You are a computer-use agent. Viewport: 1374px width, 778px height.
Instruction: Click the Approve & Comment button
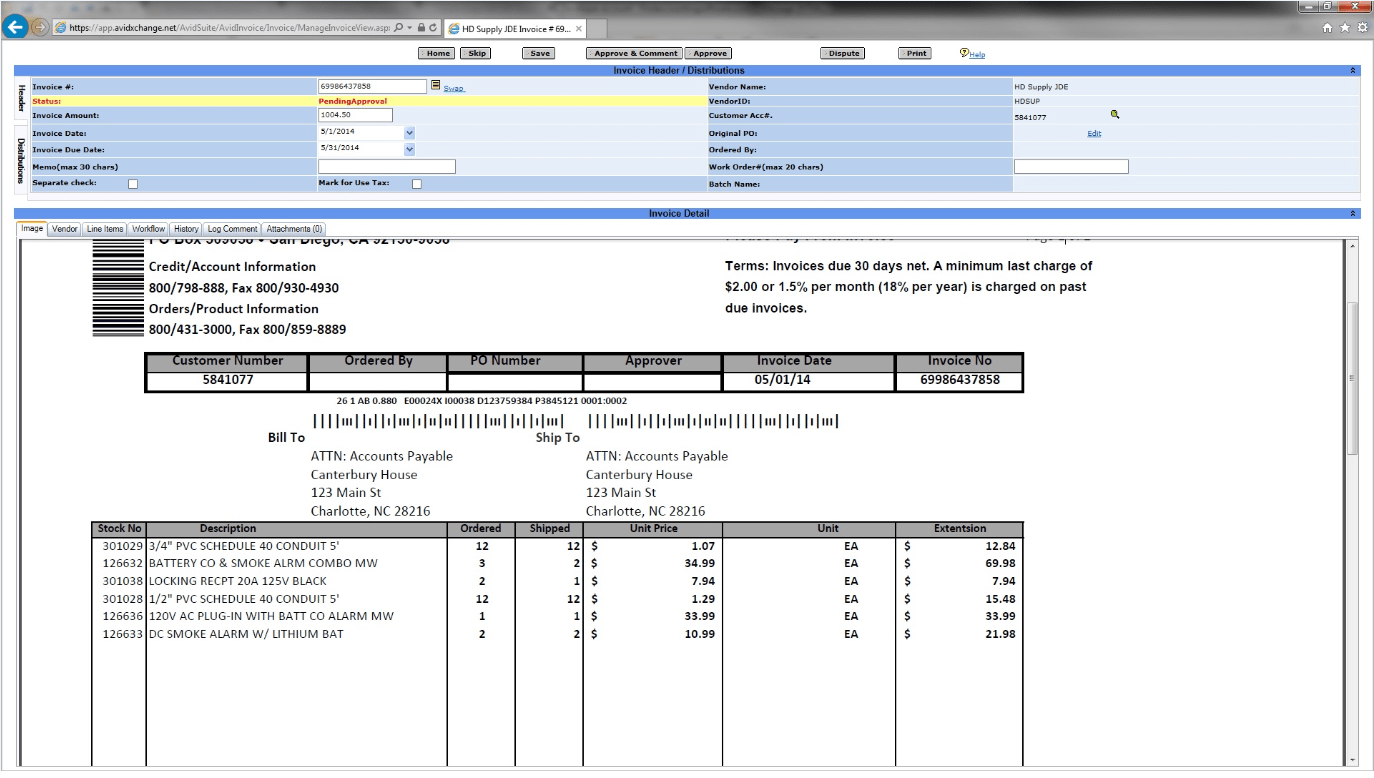point(635,53)
